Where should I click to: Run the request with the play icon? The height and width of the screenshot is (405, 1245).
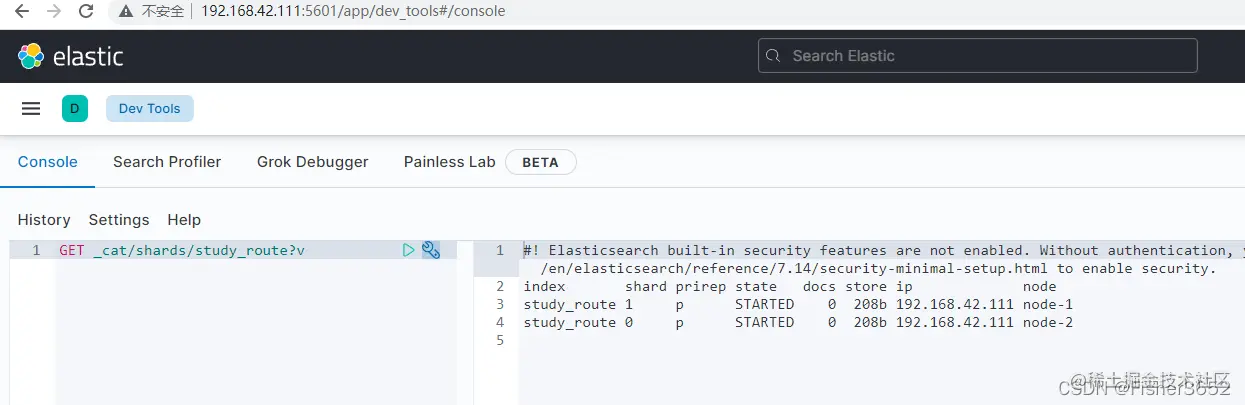tap(408, 250)
